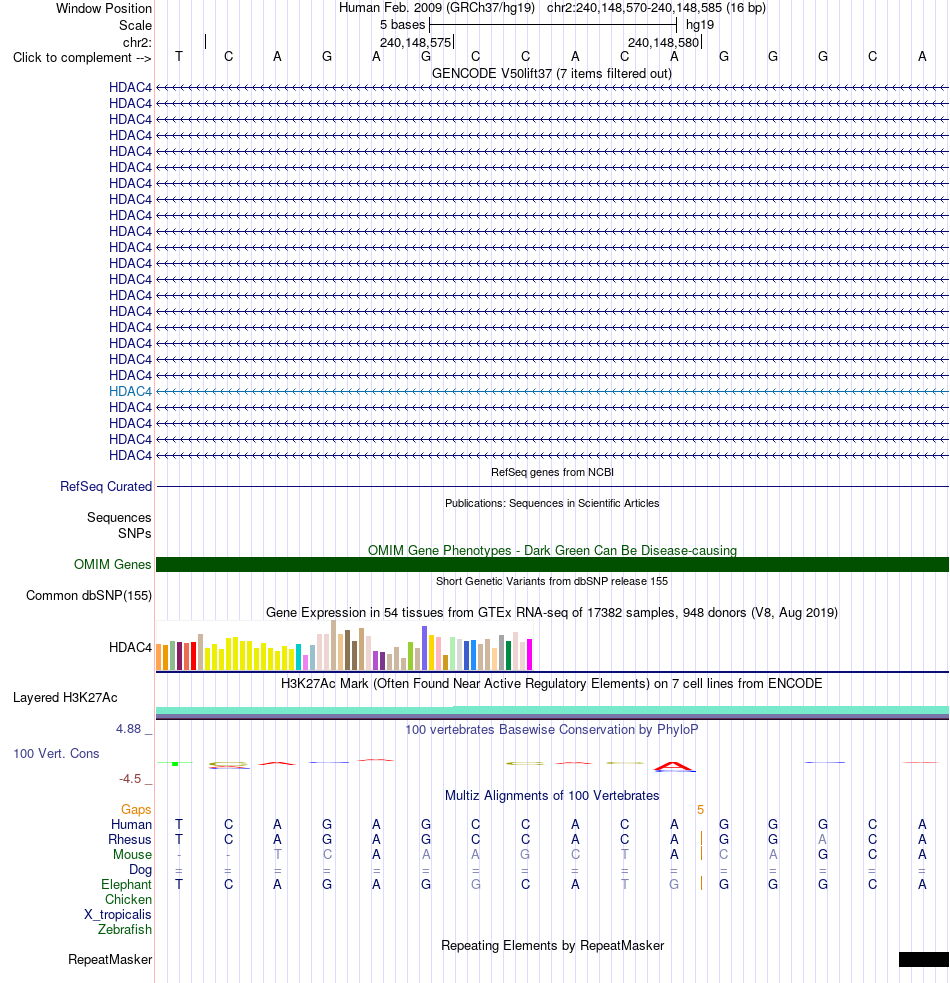This screenshot has width=950, height=983.
Task: Open 'Short Genetic Variants from dbSNP release 155' title
Action: click(x=552, y=581)
